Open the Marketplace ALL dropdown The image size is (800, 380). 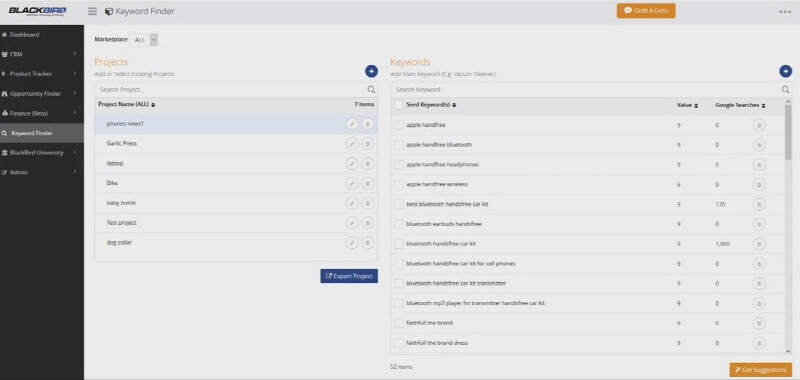pos(143,40)
